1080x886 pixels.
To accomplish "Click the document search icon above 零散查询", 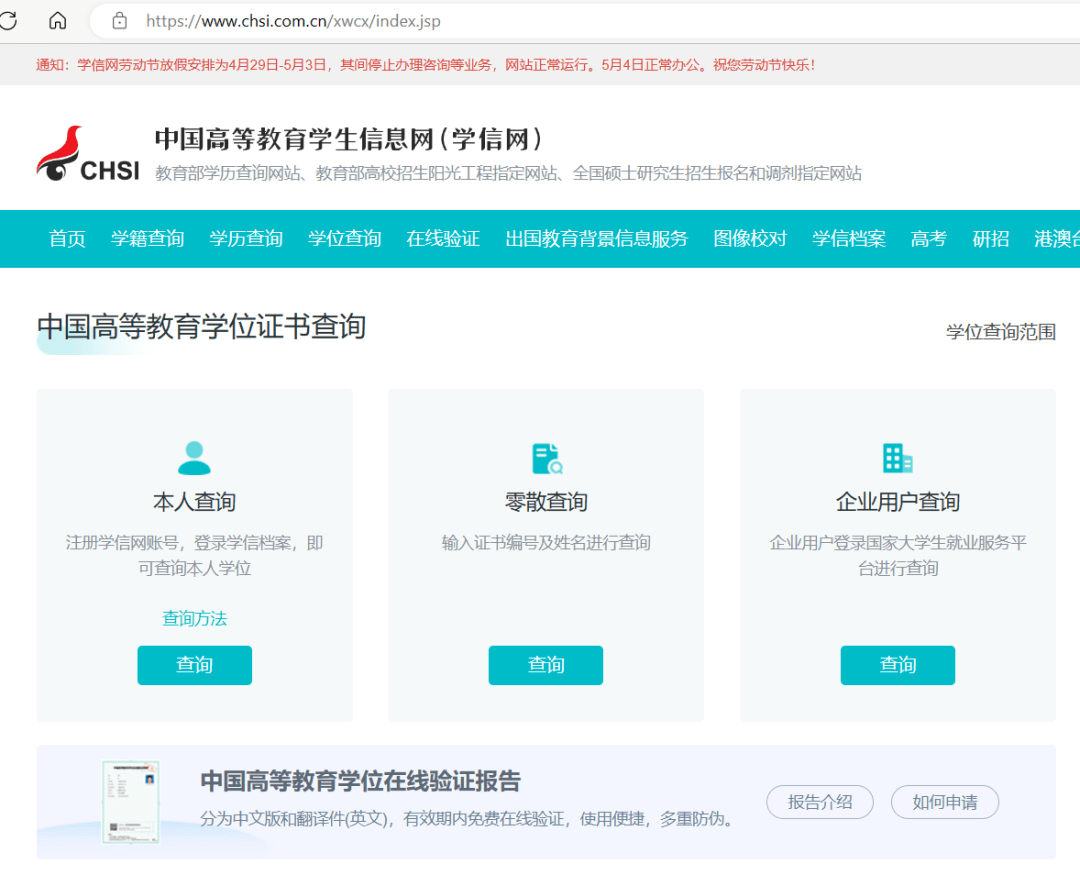I will point(547,458).
